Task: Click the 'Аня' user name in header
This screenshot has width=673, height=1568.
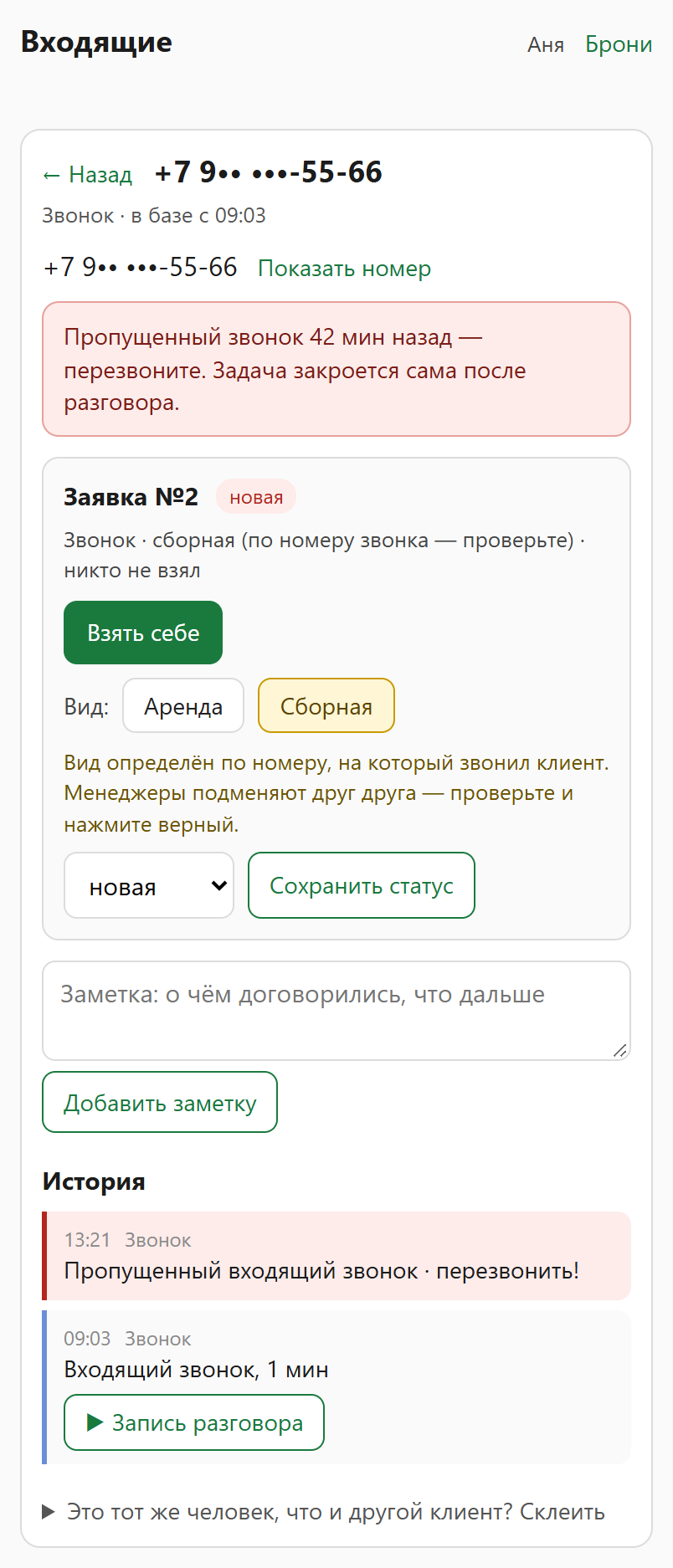Action: pyautogui.click(x=546, y=45)
